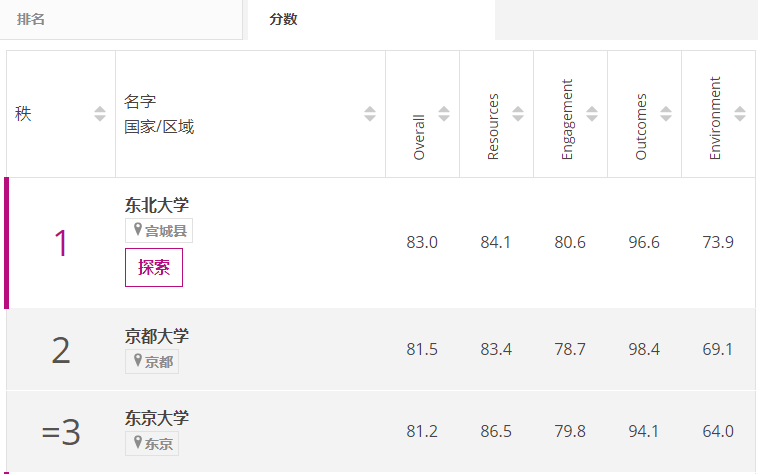Click the location pin icon beside 东京
The height and width of the screenshot is (474, 758).
click(138, 443)
